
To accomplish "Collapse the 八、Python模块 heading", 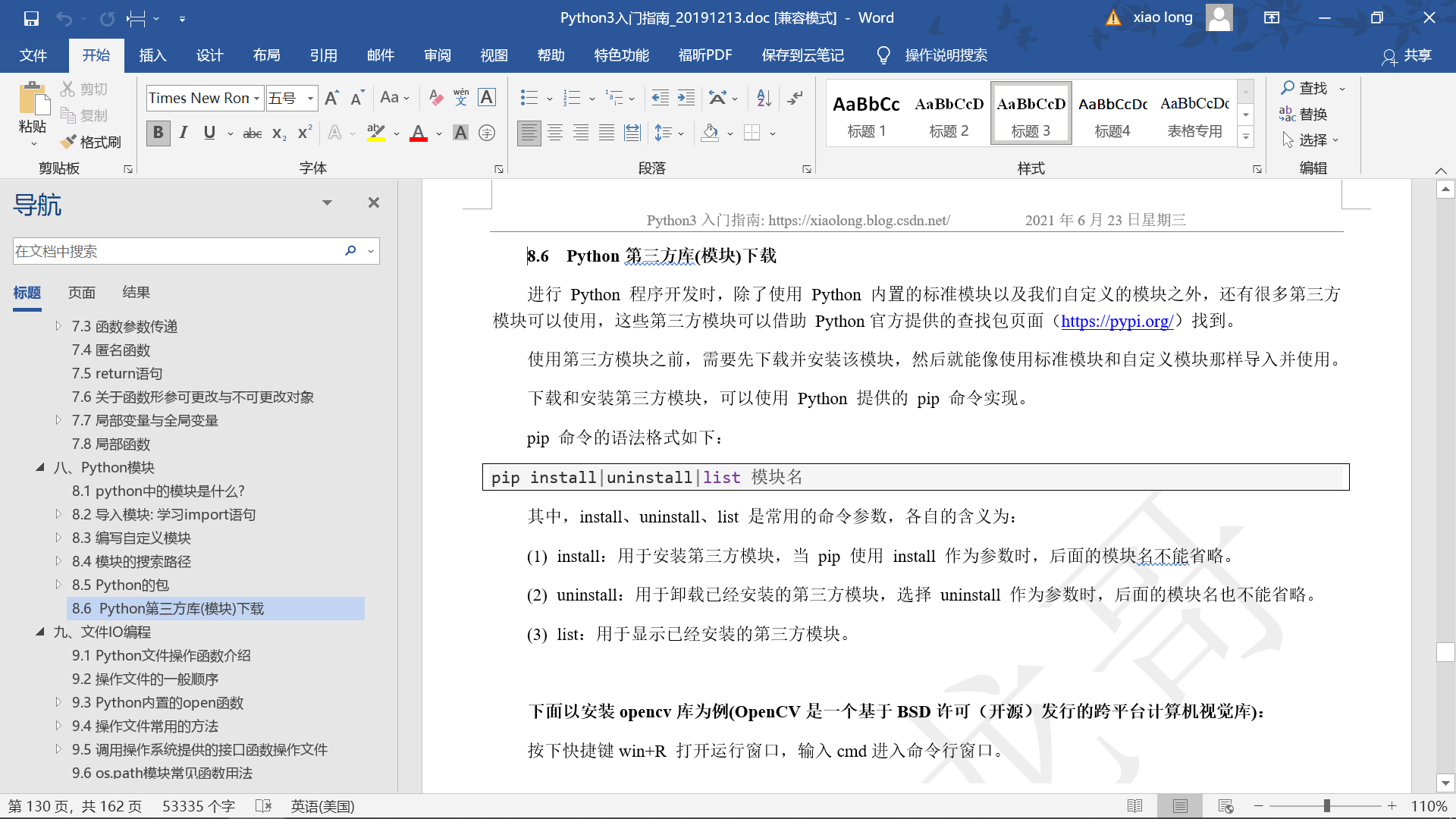I will click(x=40, y=467).
